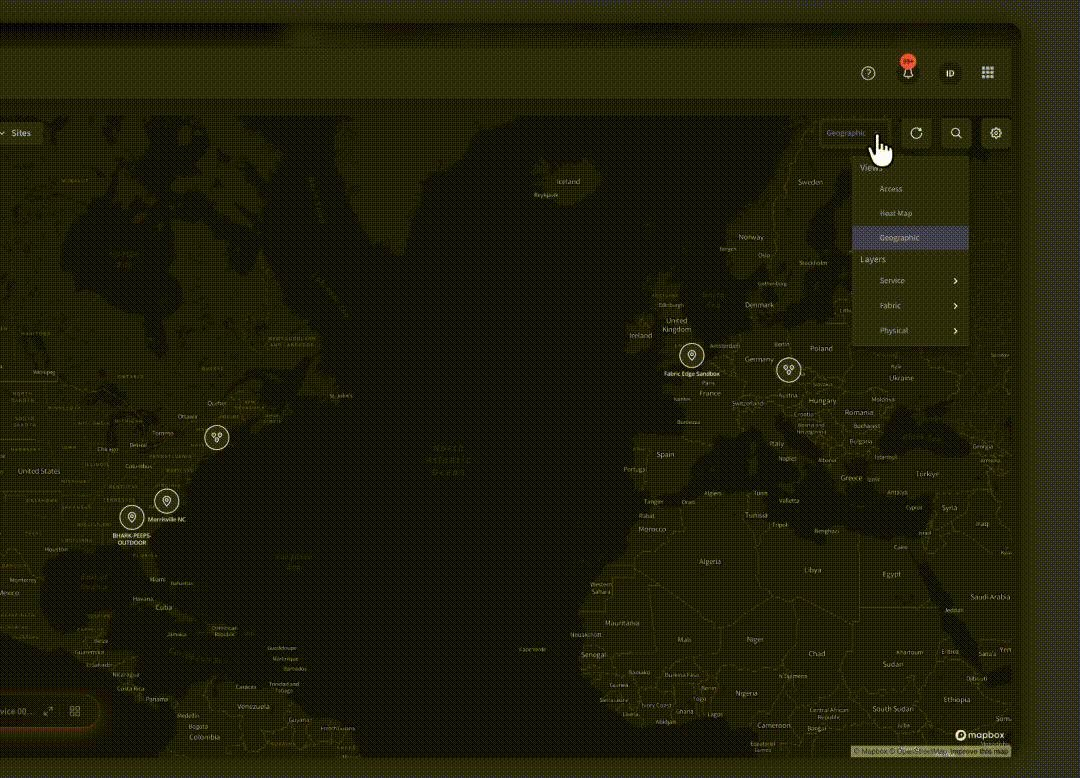The image size is (1080, 778).
Task: Choose the Access view
Action: (x=911, y=189)
